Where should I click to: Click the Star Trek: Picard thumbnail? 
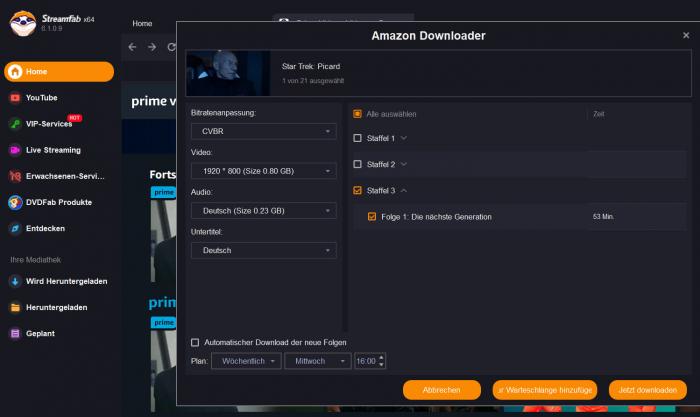coord(228,73)
